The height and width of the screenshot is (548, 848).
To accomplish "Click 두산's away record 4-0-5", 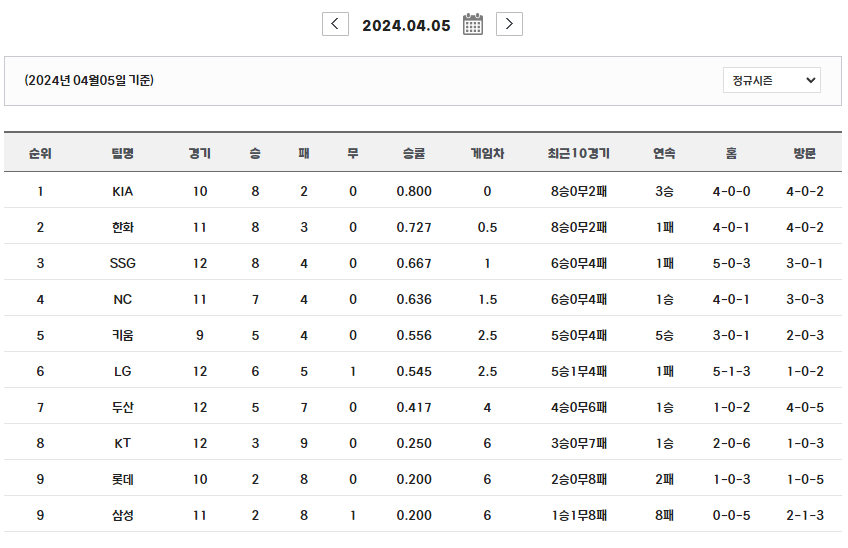I will [805, 407].
